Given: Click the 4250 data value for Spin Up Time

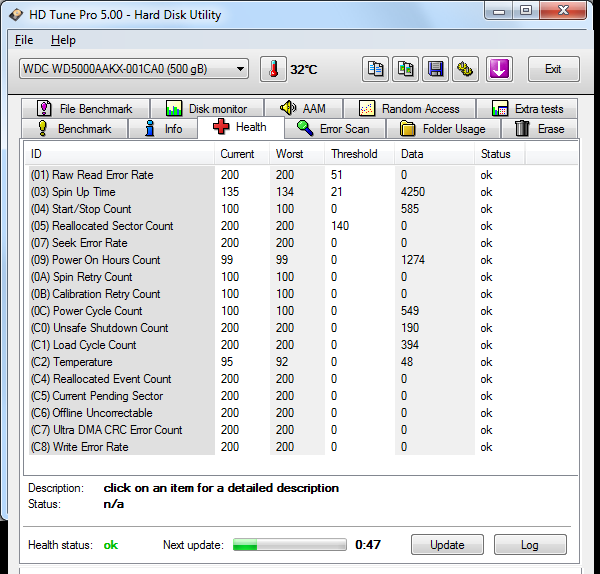Looking at the screenshot, I should 413,192.
